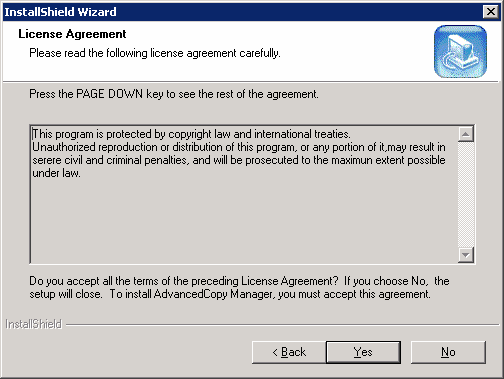Viewport: 504px width, 379px height.
Task: Go to the previous step with Back
Action: [289, 352]
